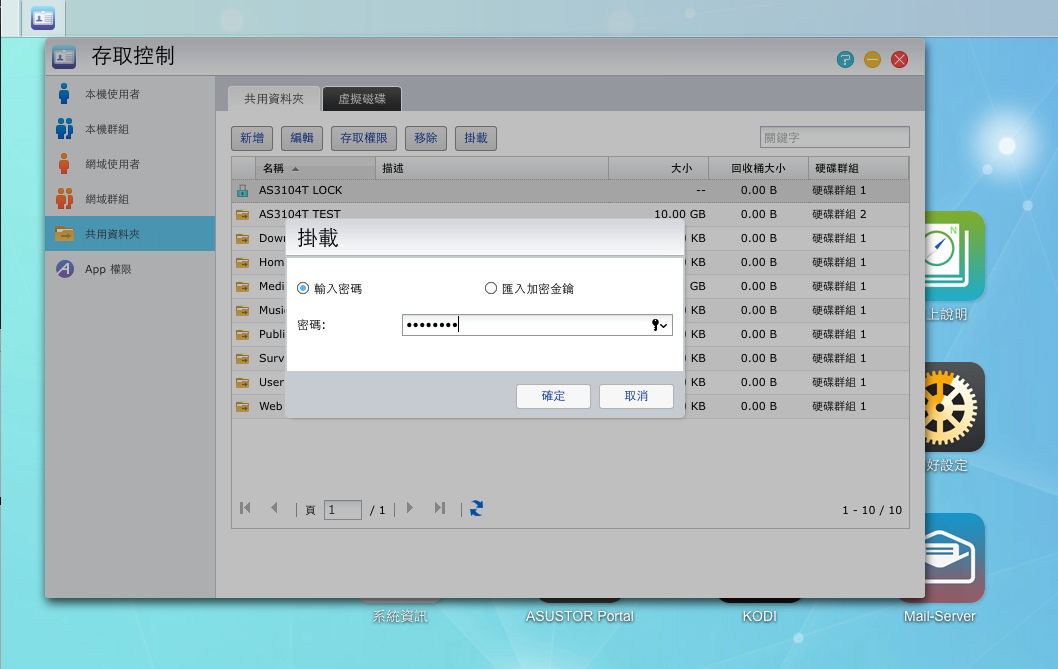Open the password key dropdown arrow
The width and height of the screenshot is (1058, 669).
point(659,325)
